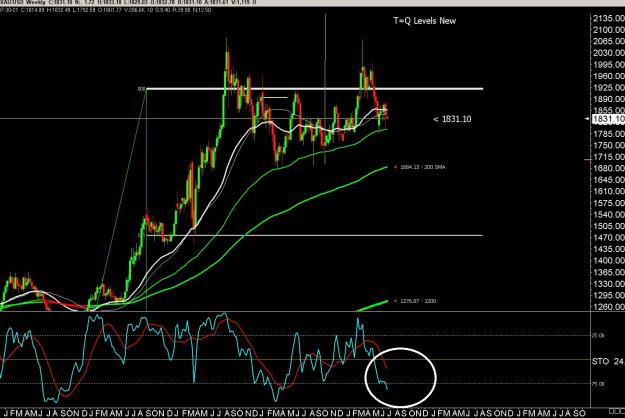The image size is (625, 418).
Task: Click the XAUUSD Weekly chart title
Action: 21,2
